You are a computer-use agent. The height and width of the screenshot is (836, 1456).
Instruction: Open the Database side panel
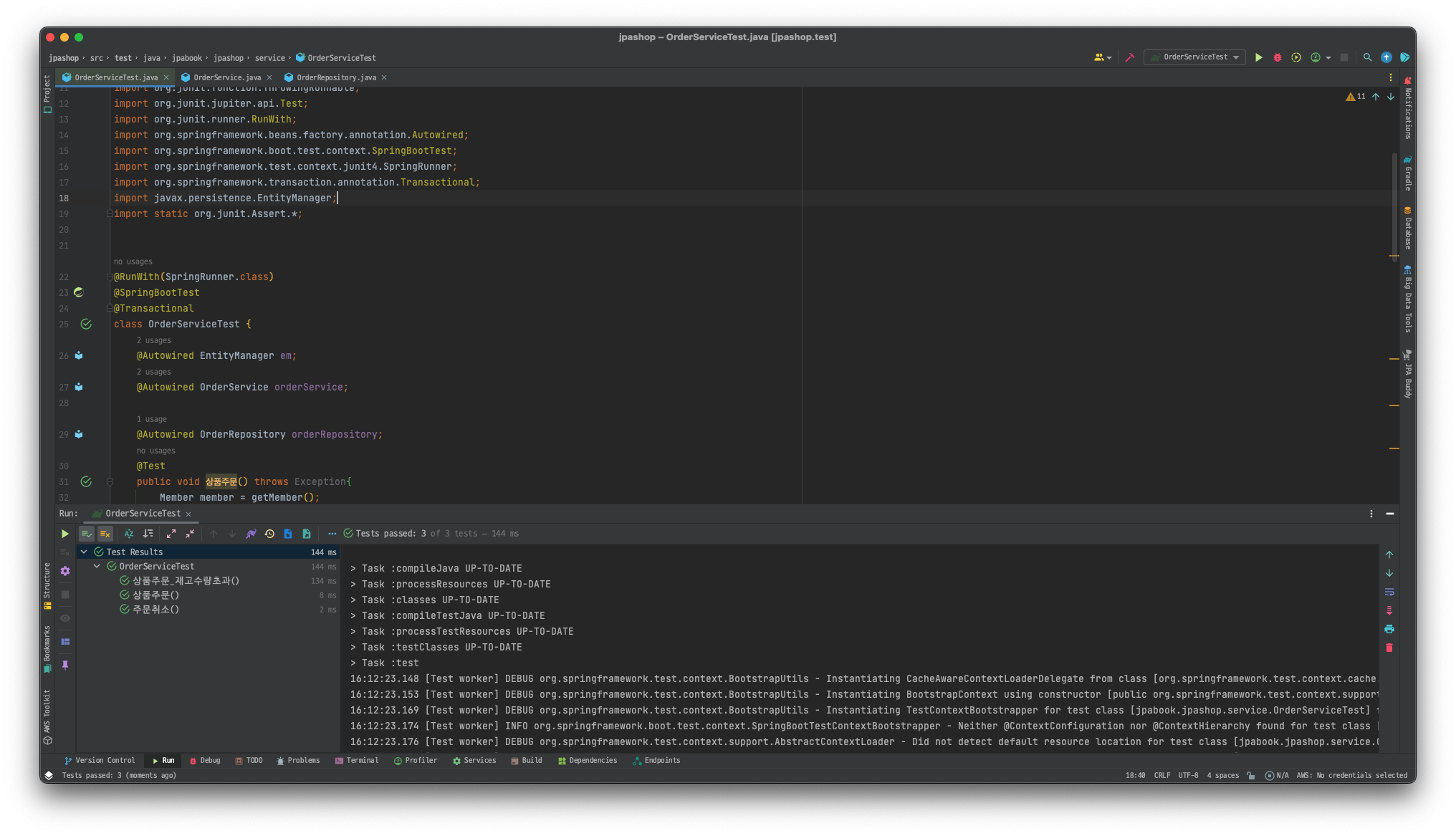tap(1407, 228)
